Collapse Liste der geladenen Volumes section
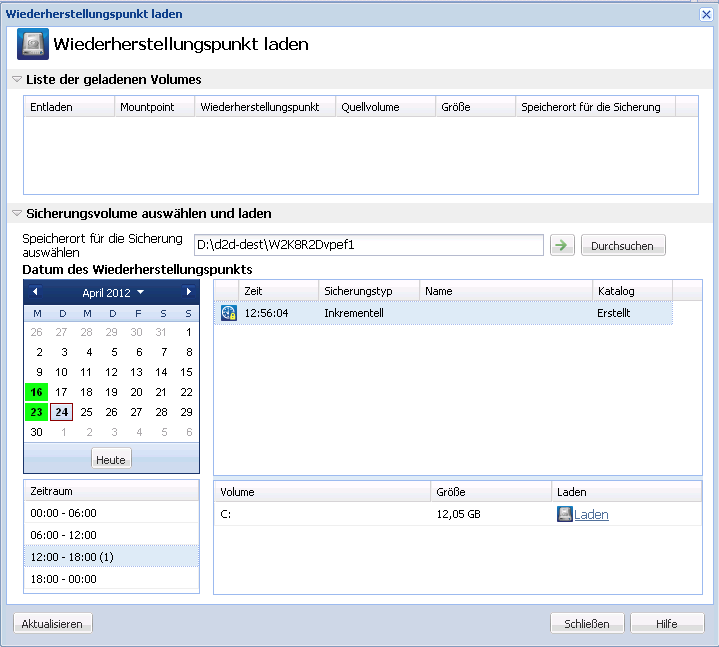The width and height of the screenshot is (719, 647). 17,79
